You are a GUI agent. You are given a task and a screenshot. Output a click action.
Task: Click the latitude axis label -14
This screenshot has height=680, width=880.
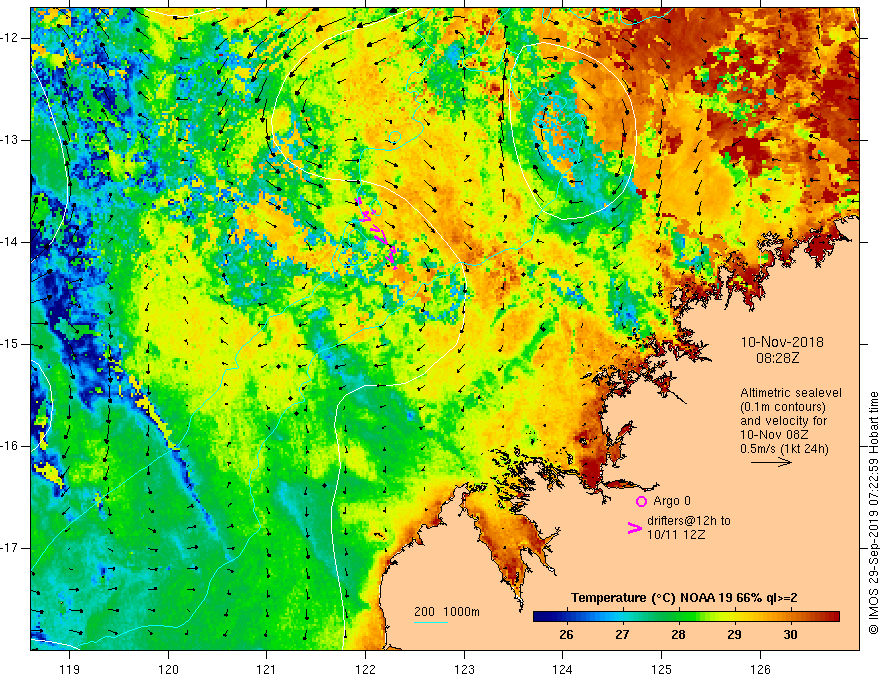tap(11, 242)
